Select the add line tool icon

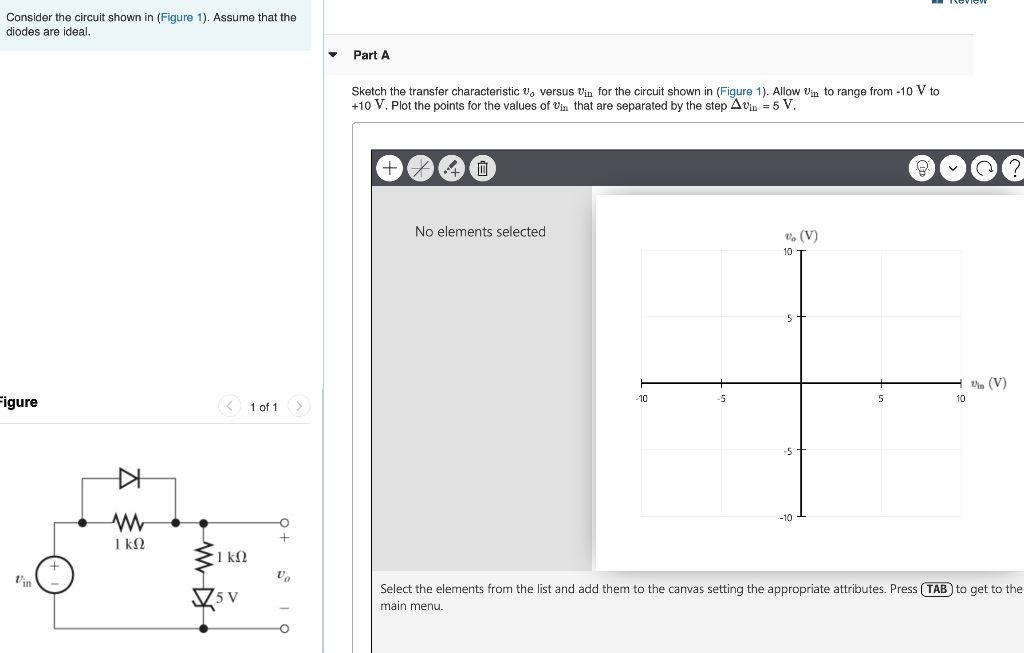(x=421, y=168)
